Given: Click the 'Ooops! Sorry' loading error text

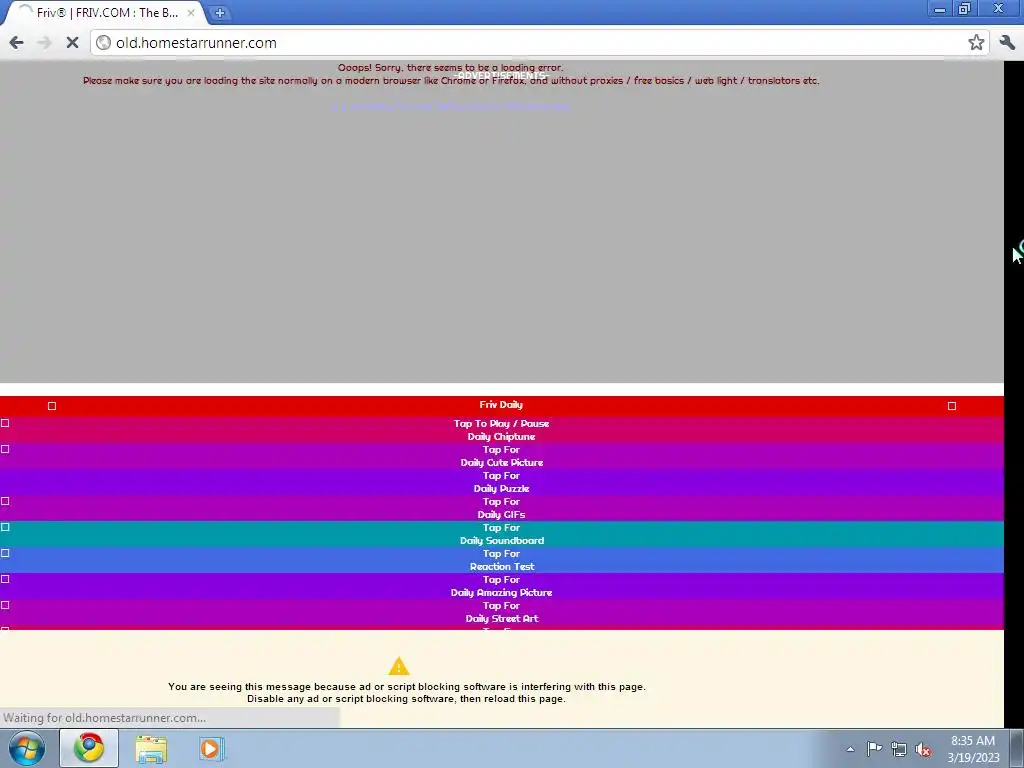Looking at the screenshot, I should pos(451,68).
